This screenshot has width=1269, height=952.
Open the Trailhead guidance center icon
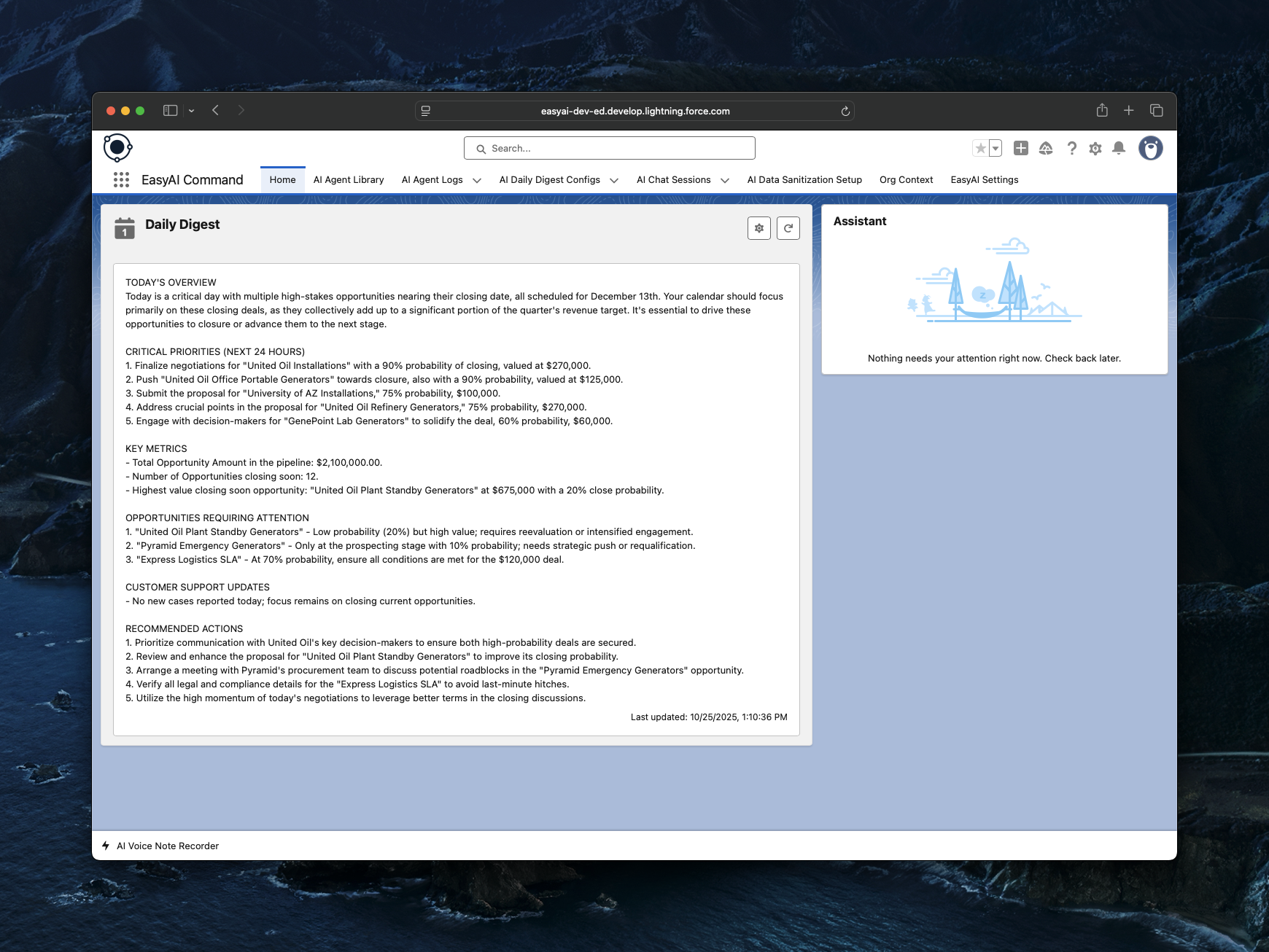[1046, 149]
